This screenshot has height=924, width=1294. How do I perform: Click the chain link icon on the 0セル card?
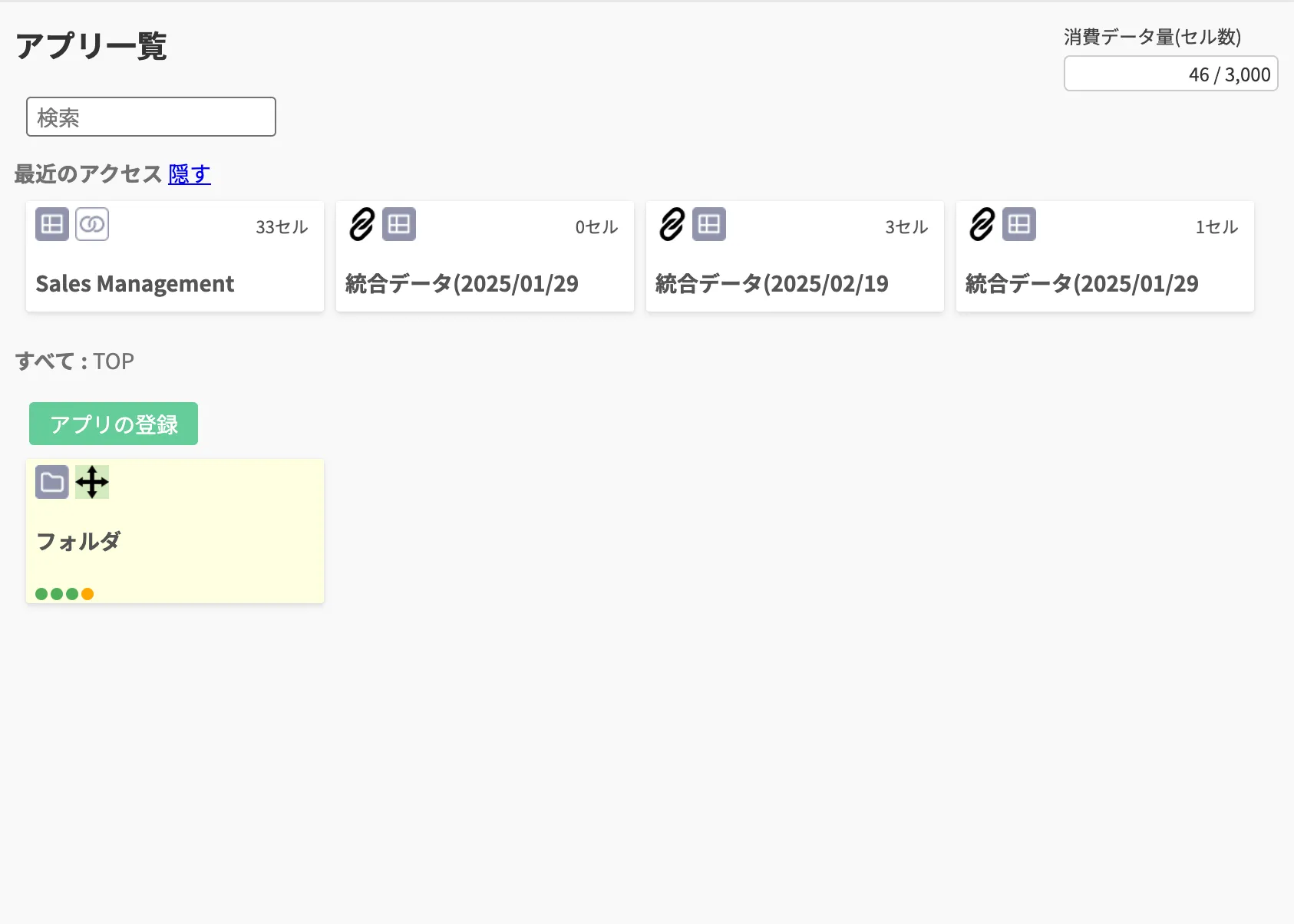pyautogui.click(x=361, y=224)
